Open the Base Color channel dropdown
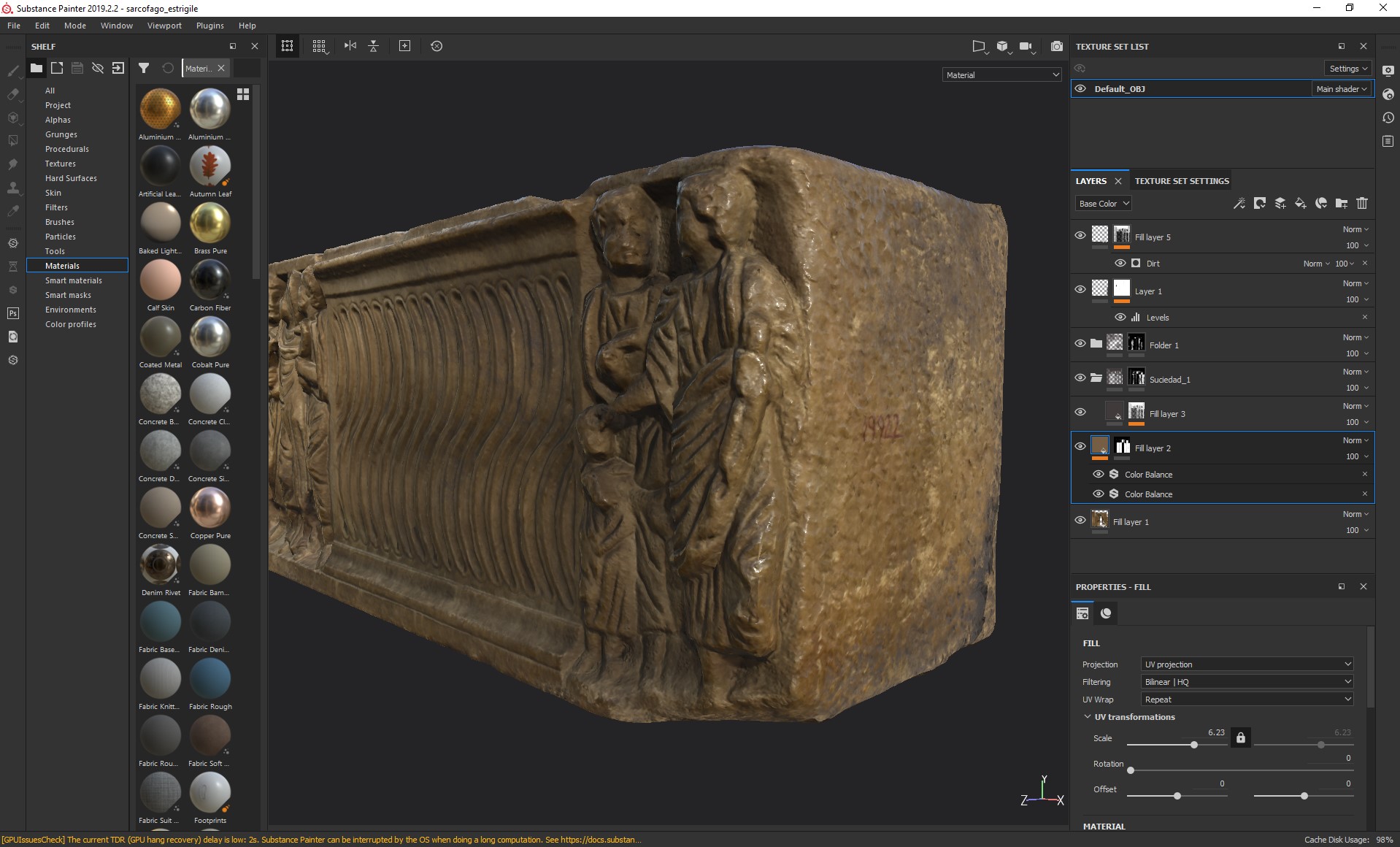Screen dimensions: 1400x847 tap(1104, 204)
